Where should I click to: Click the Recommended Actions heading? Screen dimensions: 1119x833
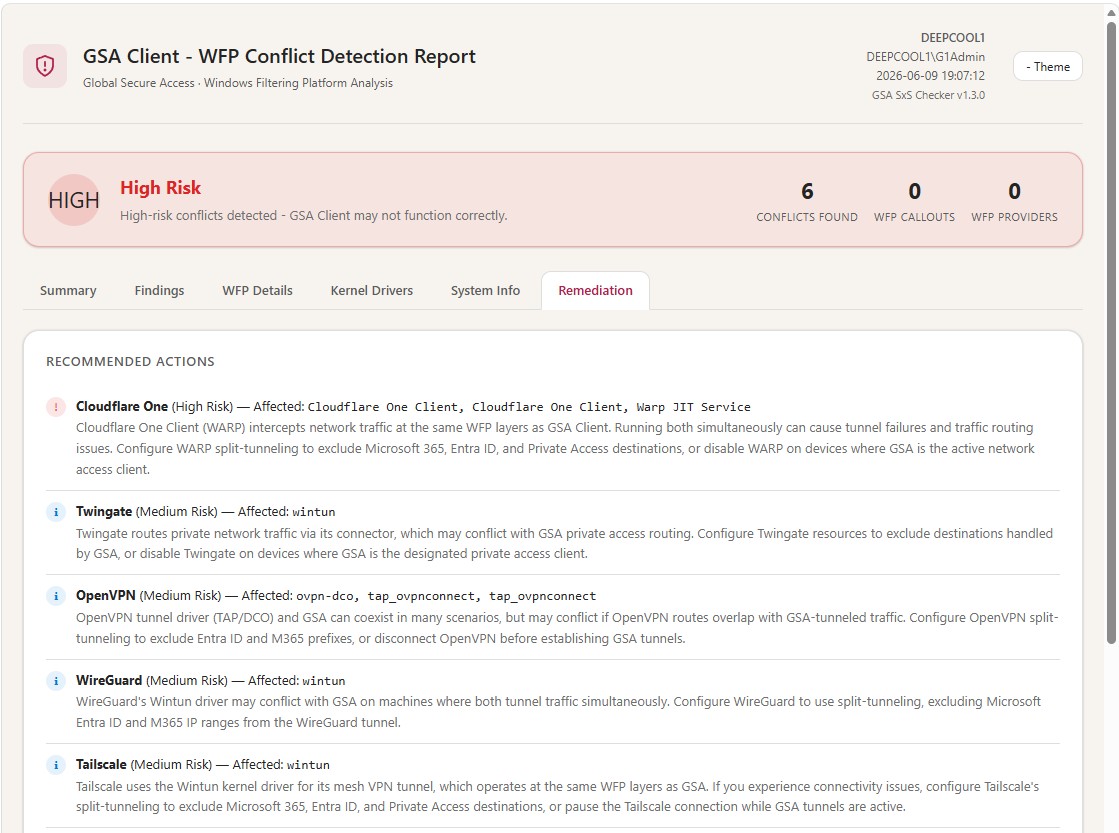click(130, 362)
